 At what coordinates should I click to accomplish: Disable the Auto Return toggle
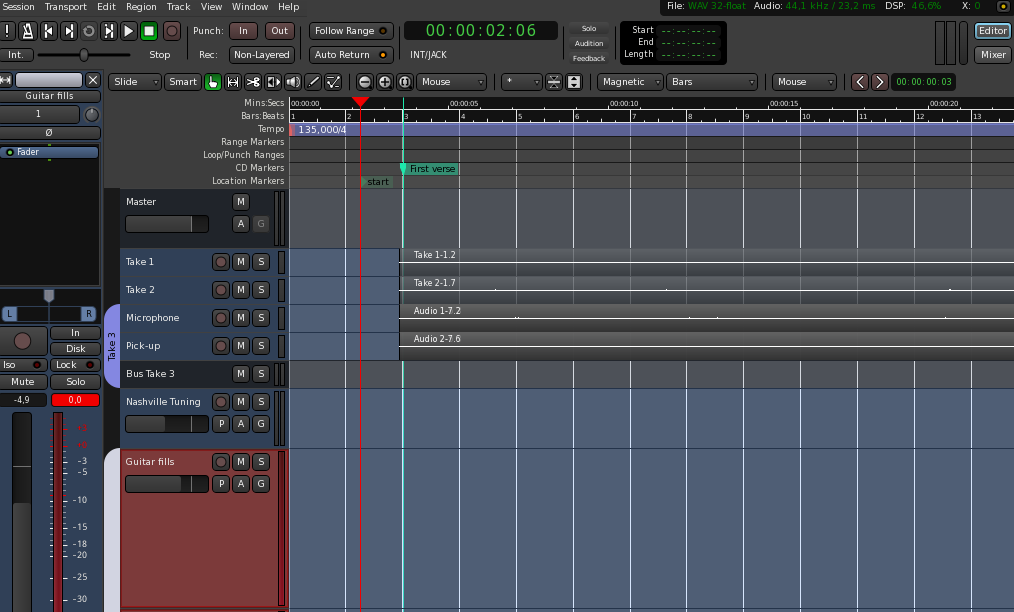350,55
